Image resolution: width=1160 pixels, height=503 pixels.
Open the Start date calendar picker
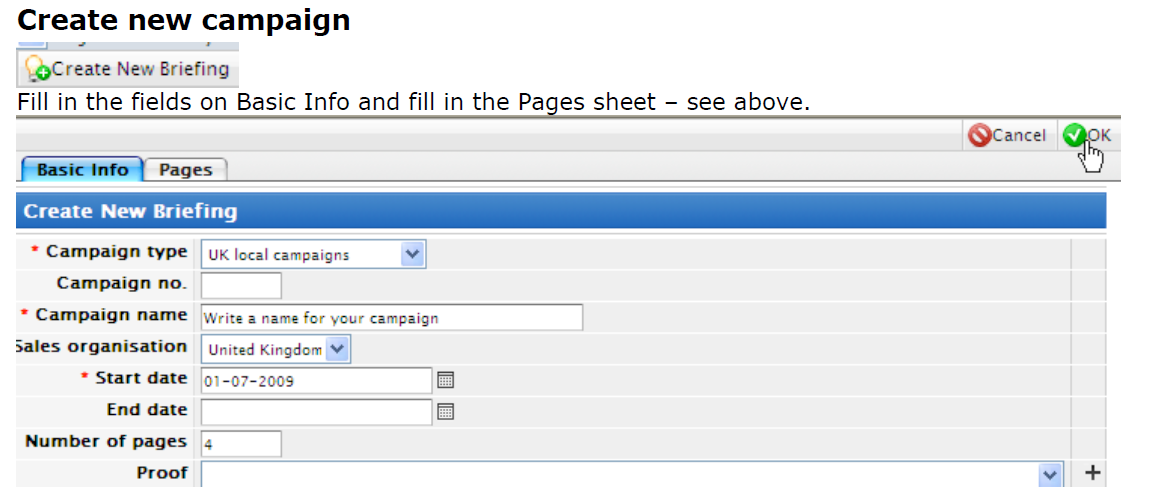(x=445, y=380)
